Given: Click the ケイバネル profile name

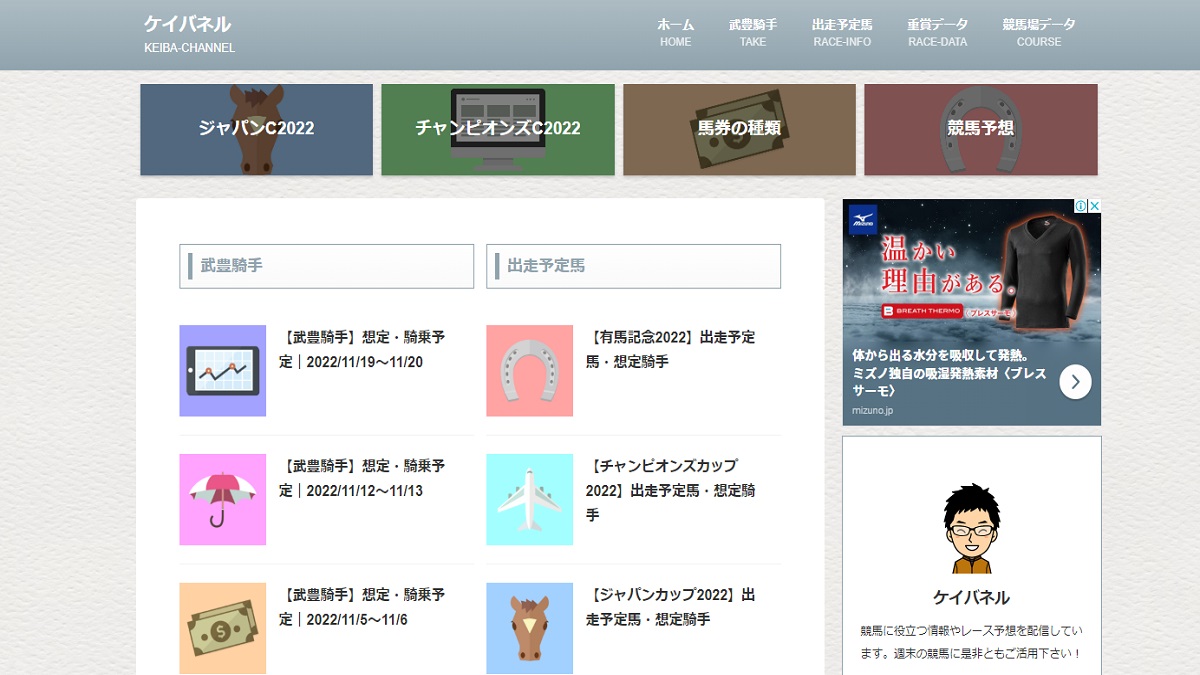Looking at the screenshot, I should tap(972, 598).
